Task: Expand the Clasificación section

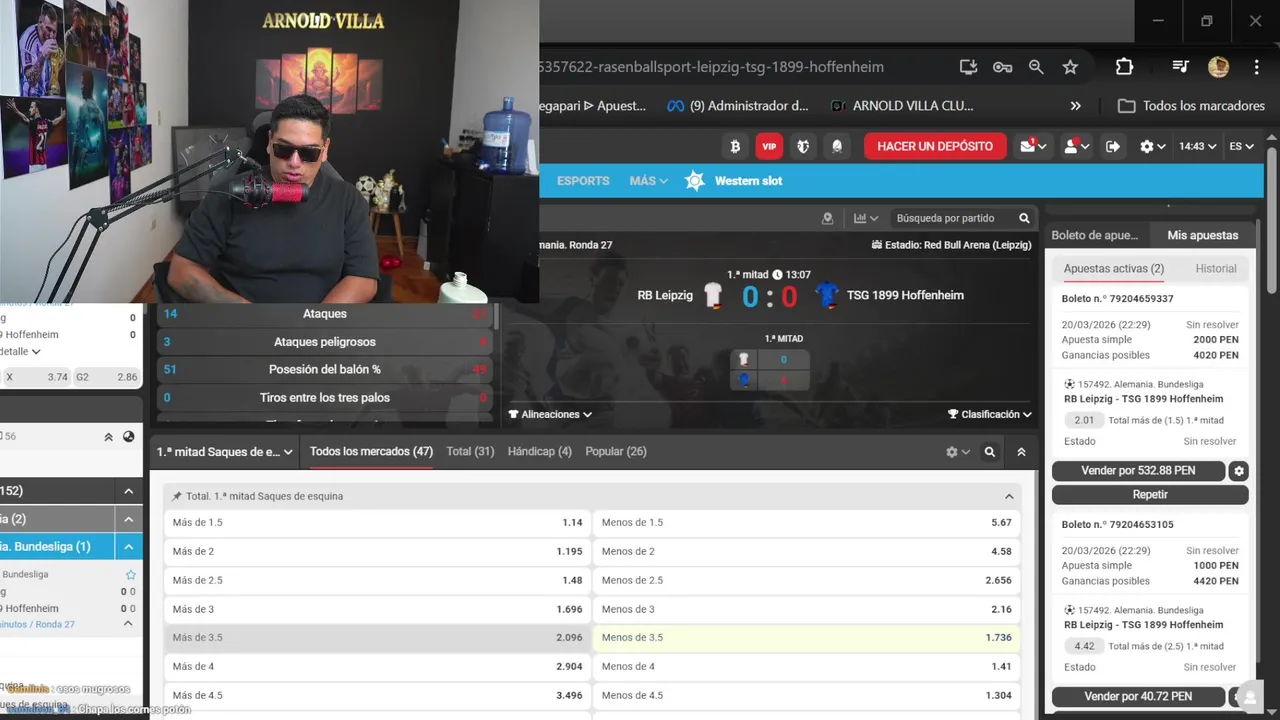Action: tap(990, 414)
